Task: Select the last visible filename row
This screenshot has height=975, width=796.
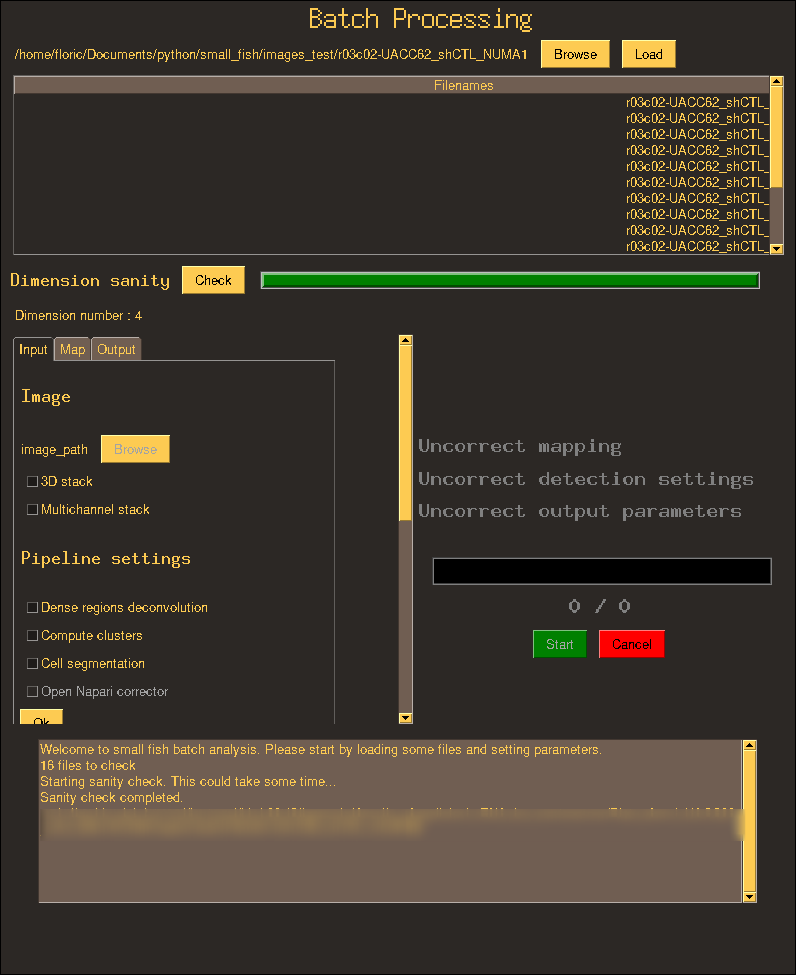Action: (x=392, y=246)
